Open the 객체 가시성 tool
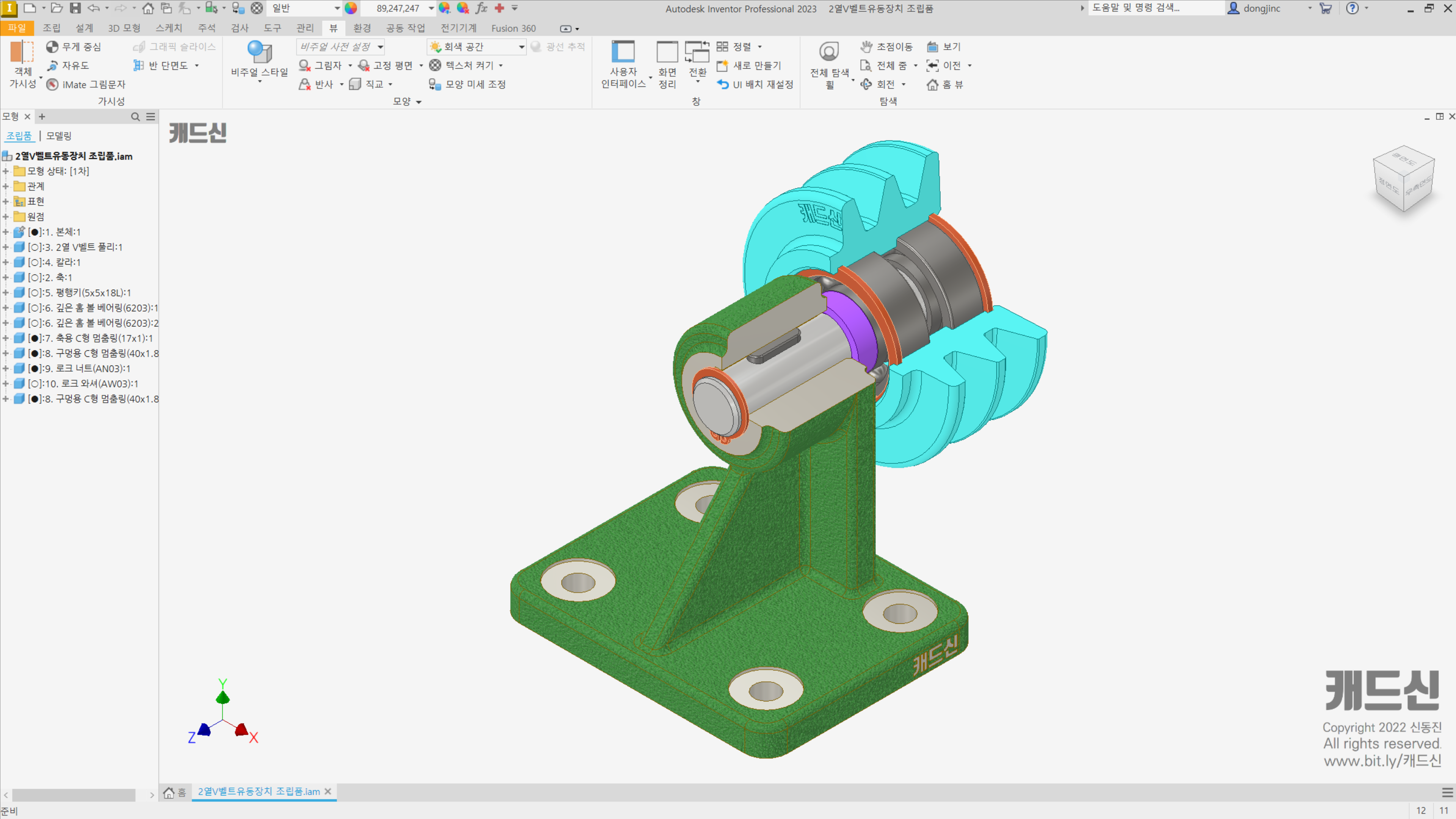Viewport: 1456px width, 819px height. click(x=23, y=64)
